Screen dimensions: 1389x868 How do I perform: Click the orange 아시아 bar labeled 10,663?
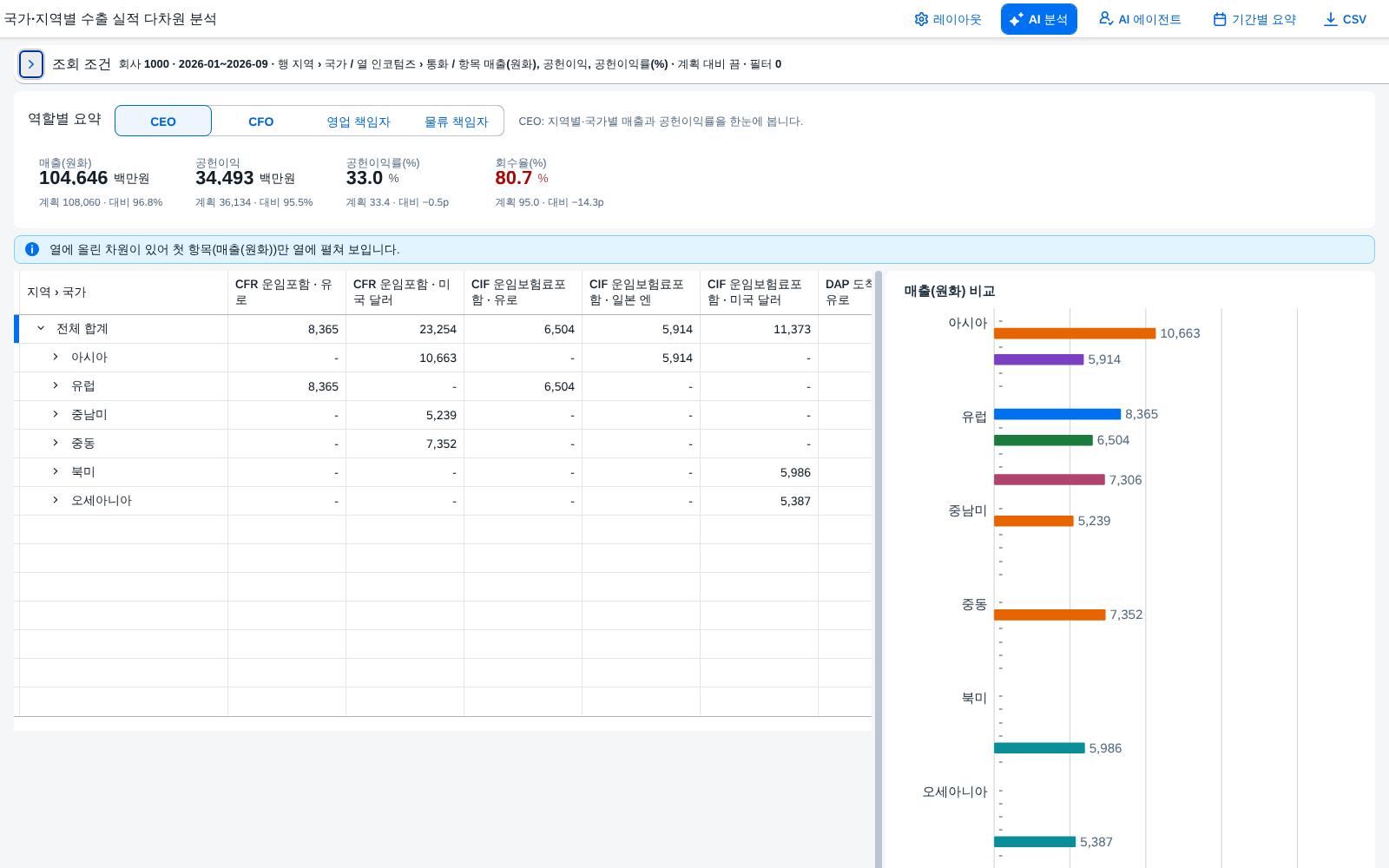[1075, 333]
